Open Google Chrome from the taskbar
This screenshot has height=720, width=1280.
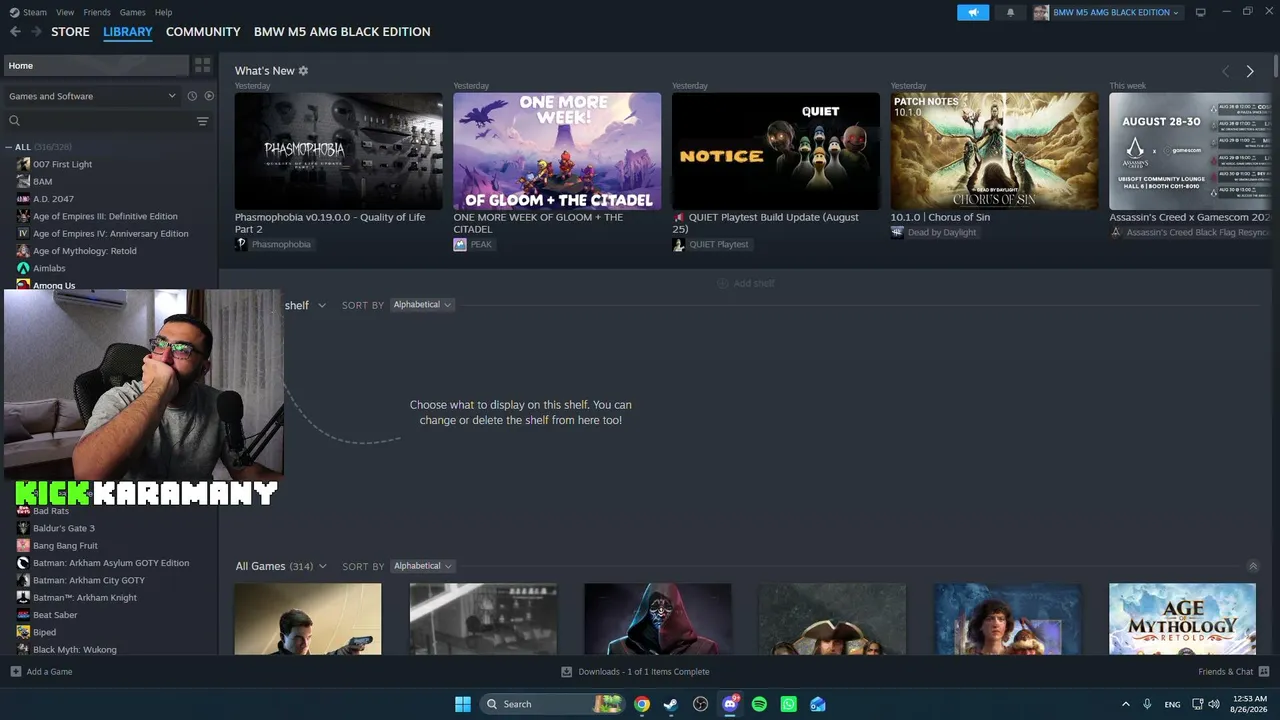pos(642,704)
